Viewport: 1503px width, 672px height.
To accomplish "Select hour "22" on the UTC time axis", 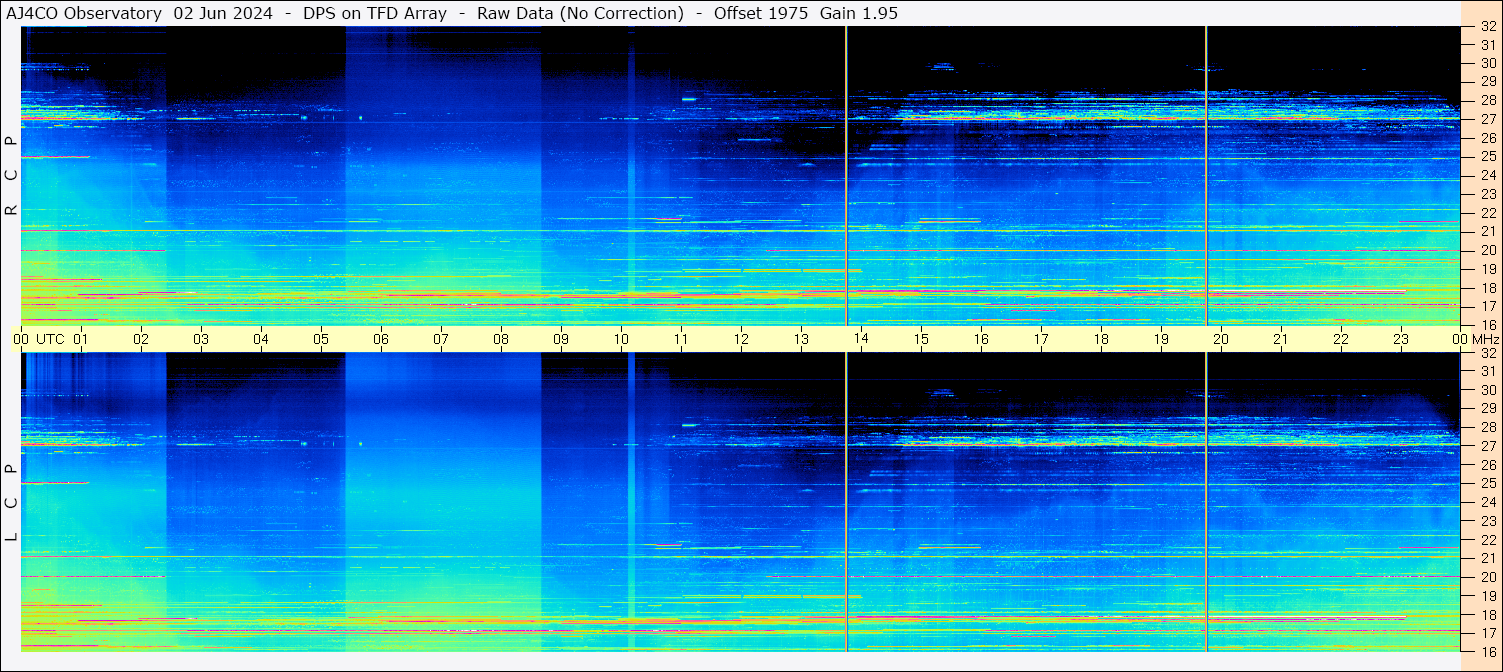I will 1341,339.
